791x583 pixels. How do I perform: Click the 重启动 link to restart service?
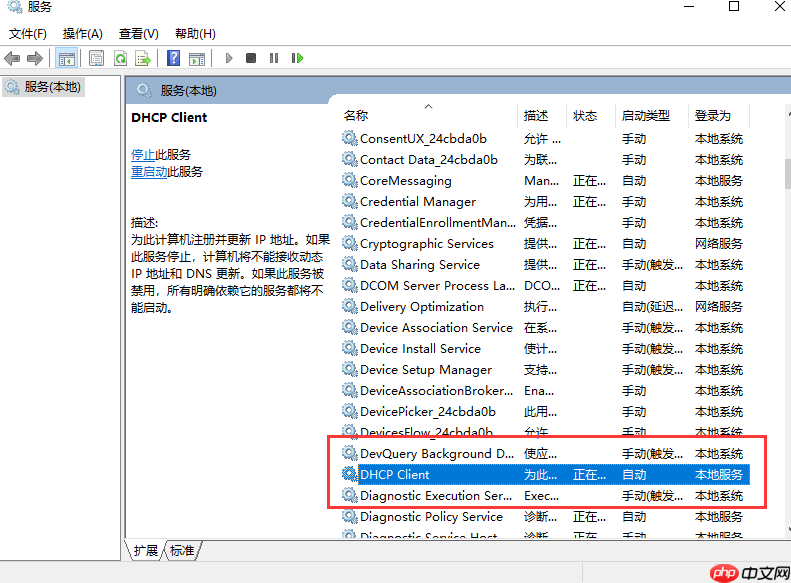148,172
